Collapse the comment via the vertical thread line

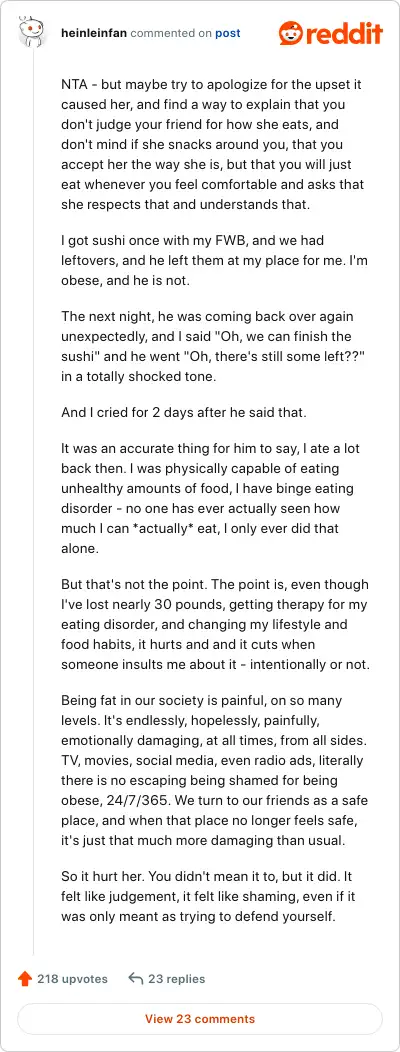click(33, 502)
